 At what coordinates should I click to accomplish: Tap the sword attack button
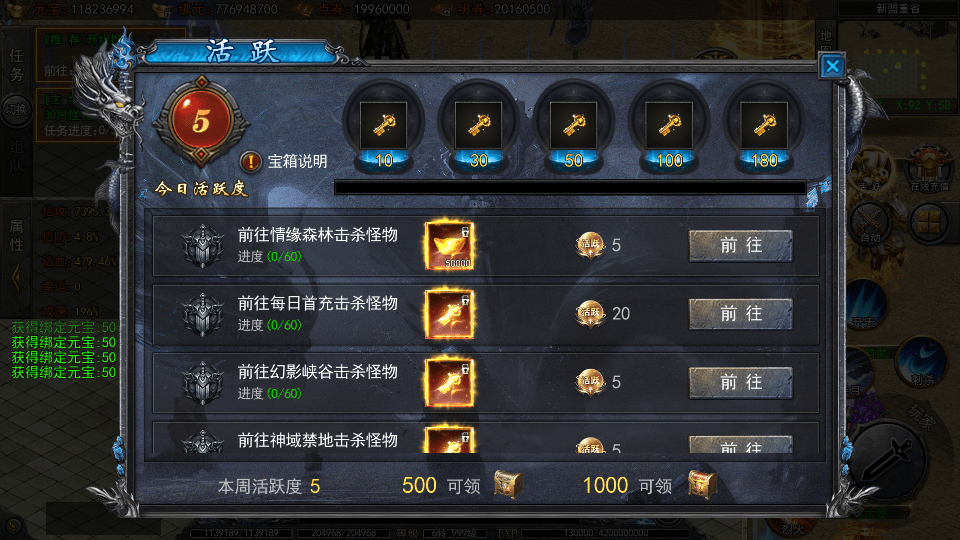click(887, 458)
